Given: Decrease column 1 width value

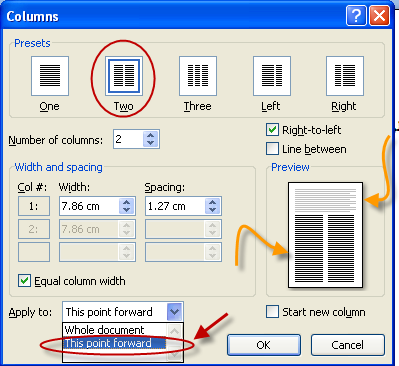Looking at the screenshot, I should click(x=127, y=210).
